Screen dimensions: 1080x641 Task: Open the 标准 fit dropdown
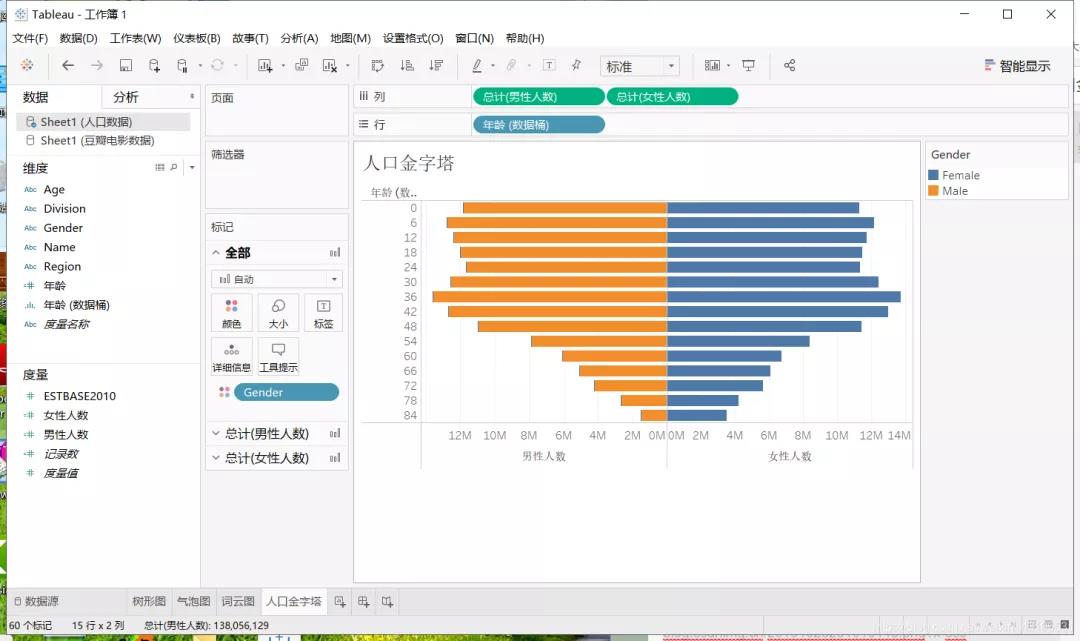[640, 66]
